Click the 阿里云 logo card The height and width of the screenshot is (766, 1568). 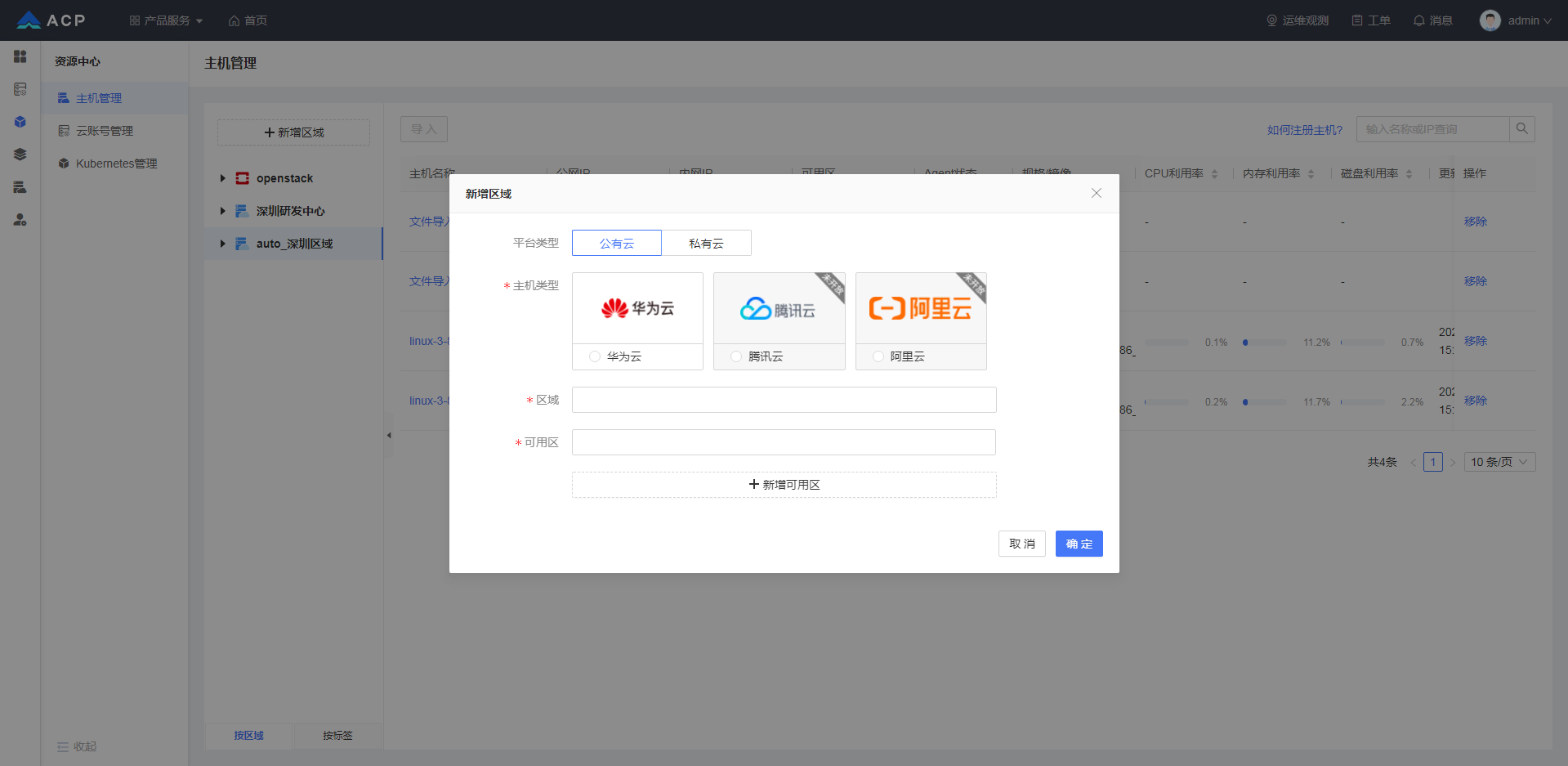(x=921, y=308)
